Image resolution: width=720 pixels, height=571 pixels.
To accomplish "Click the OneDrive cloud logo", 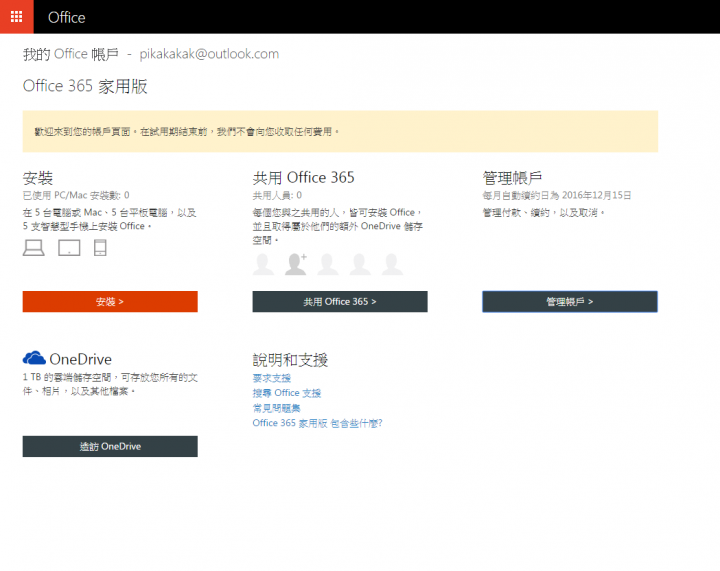I will coord(34,358).
